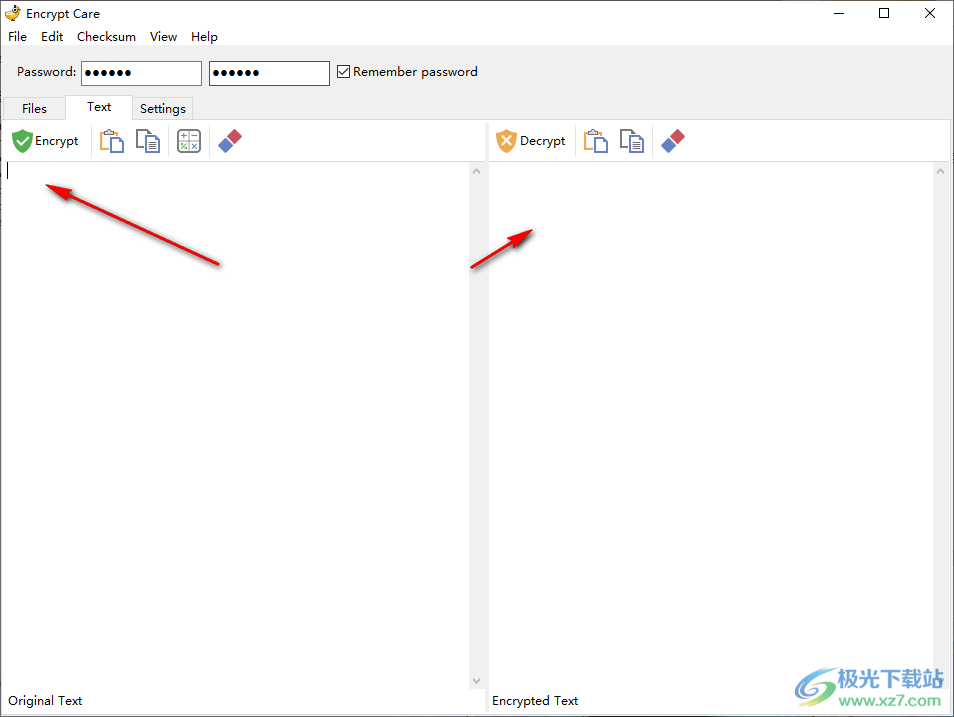Open the View menu
This screenshot has width=954, height=717.
point(163,37)
